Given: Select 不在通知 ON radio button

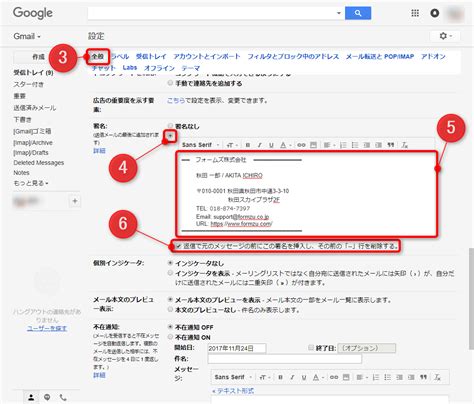Looking at the screenshot, I should click(x=170, y=337).
